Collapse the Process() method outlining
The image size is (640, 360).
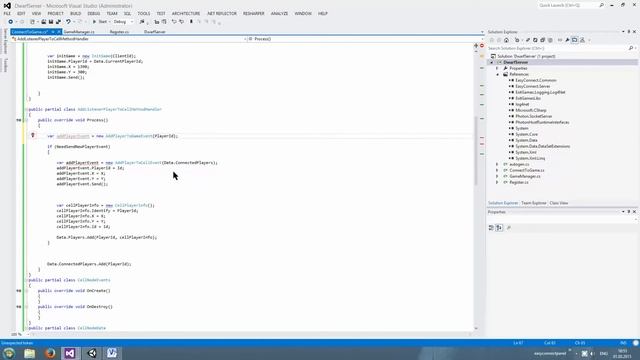tap(27, 120)
